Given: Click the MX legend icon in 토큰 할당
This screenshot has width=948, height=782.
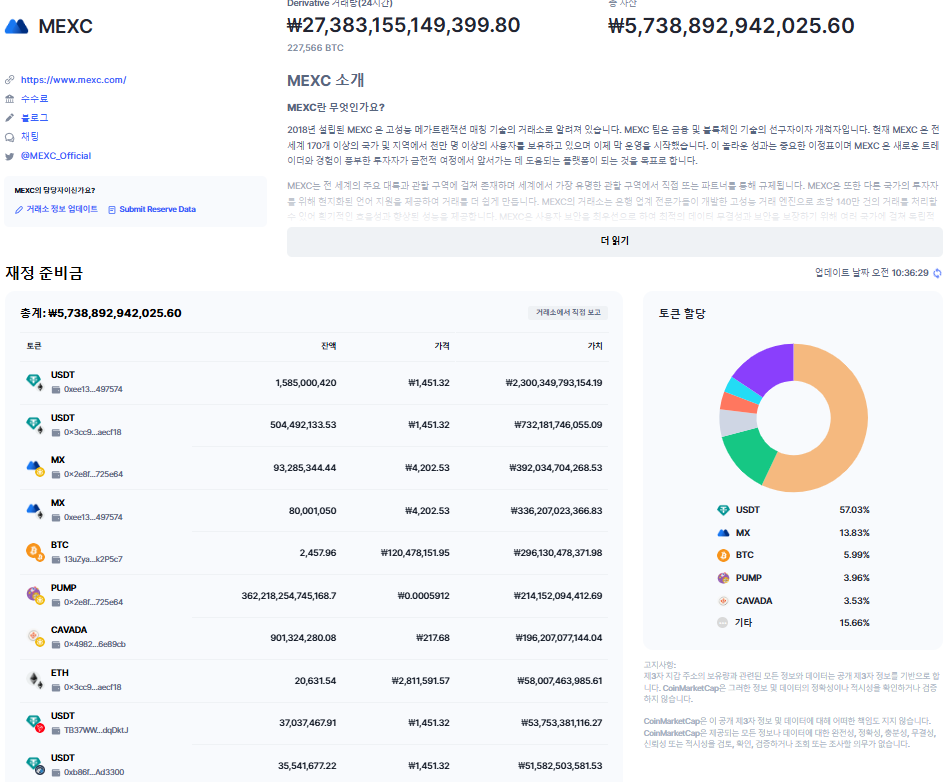Looking at the screenshot, I should click(x=723, y=533).
